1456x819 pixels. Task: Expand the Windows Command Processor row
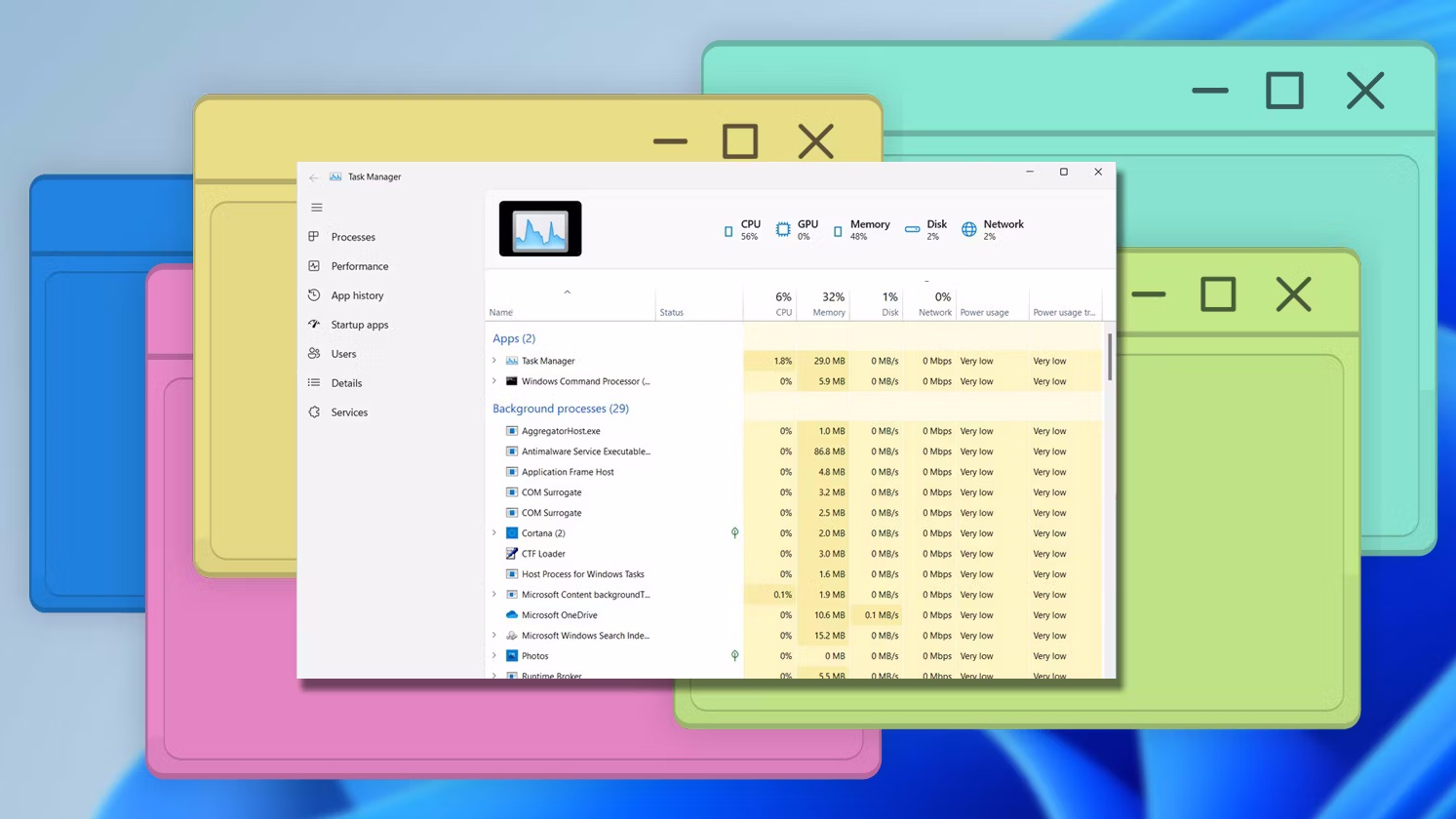(x=494, y=381)
